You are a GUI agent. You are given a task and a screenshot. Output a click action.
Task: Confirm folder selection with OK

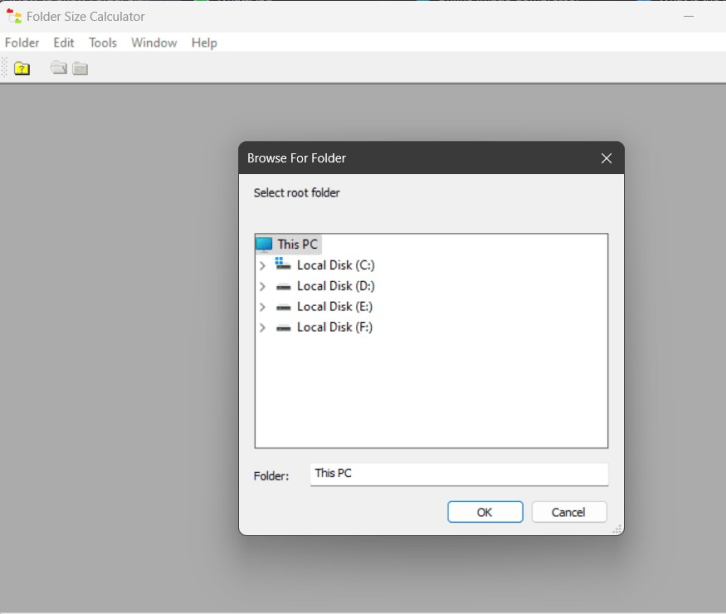click(x=485, y=512)
